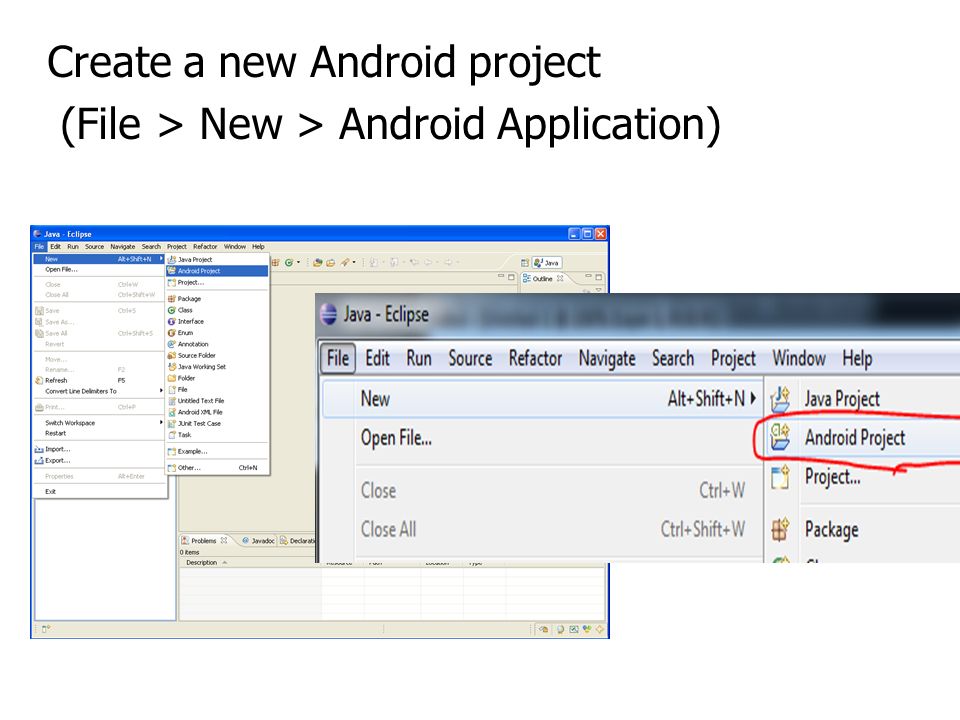Viewport: 960px width, 720px height.
Task: Create a JUnit Test Case
Action: pyautogui.click(x=217, y=423)
